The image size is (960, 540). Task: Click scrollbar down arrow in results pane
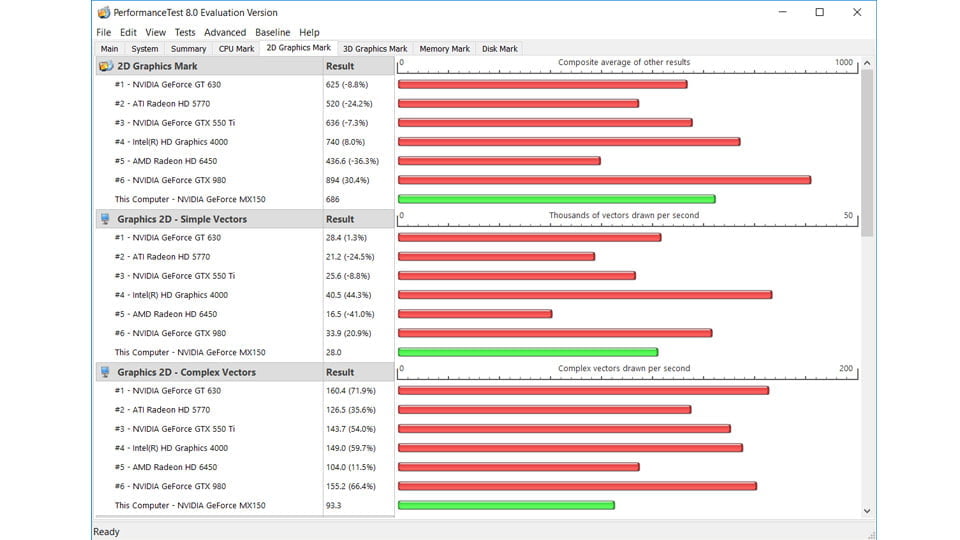tap(867, 510)
